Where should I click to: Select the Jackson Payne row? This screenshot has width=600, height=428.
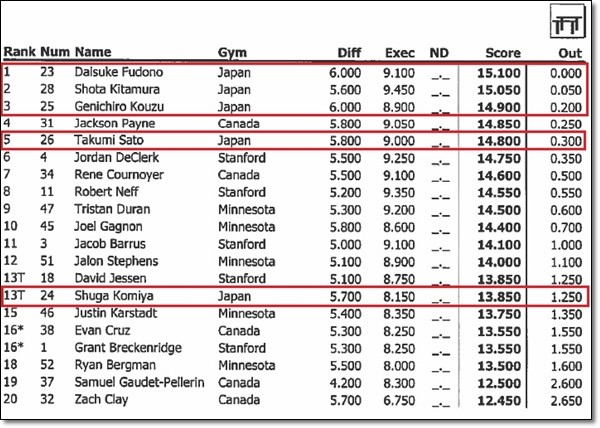click(293, 124)
